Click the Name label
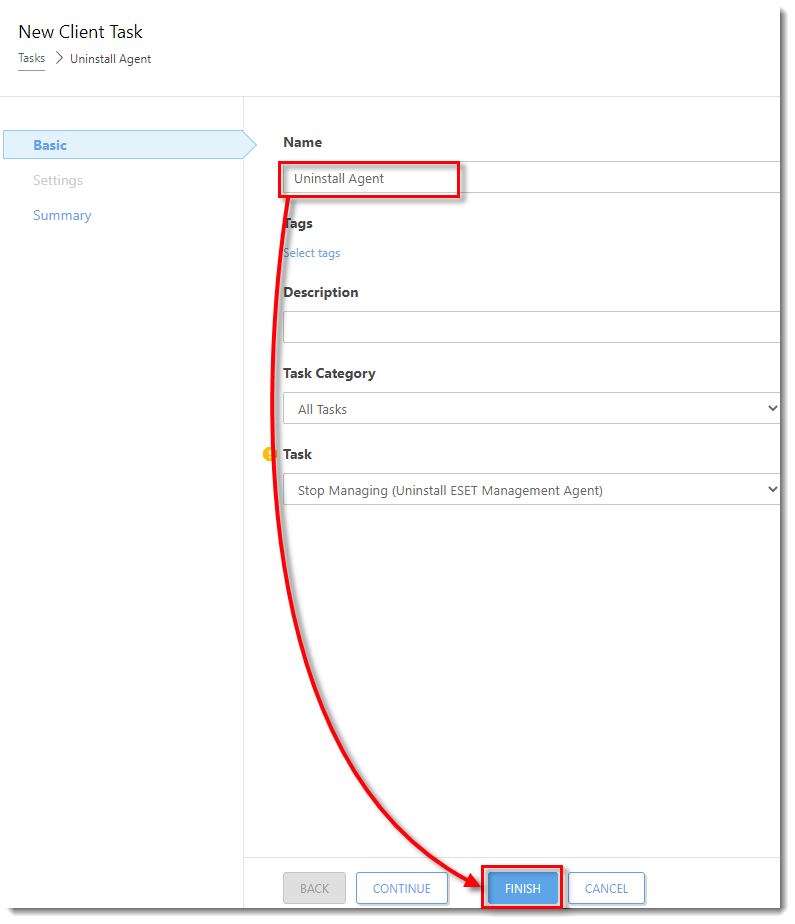Screen dimensions: 795x924 tap(302, 142)
